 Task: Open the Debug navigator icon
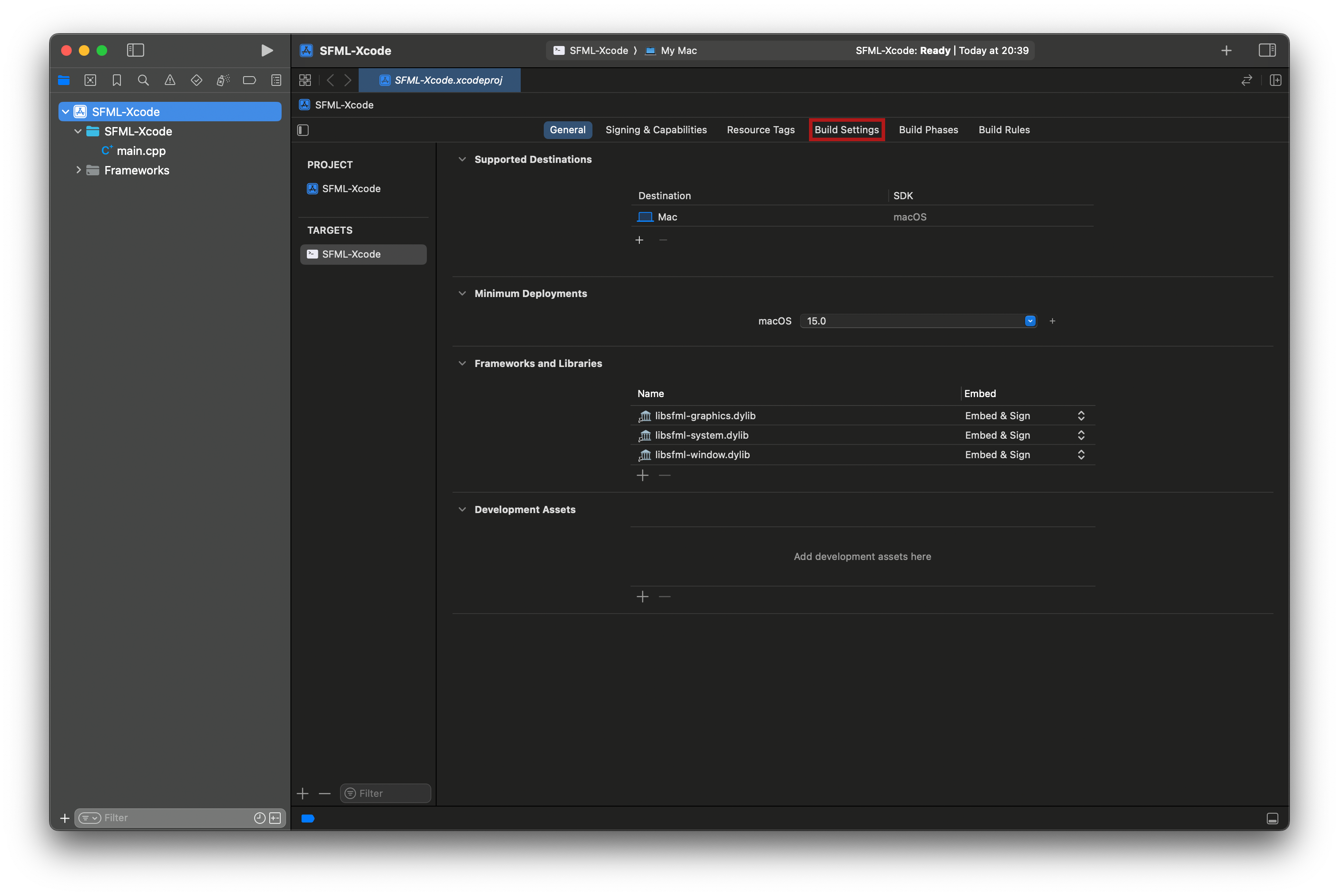tap(223, 80)
